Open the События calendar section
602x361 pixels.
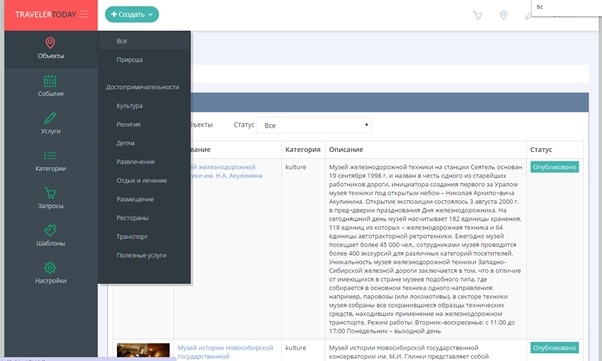(x=51, y=86)
